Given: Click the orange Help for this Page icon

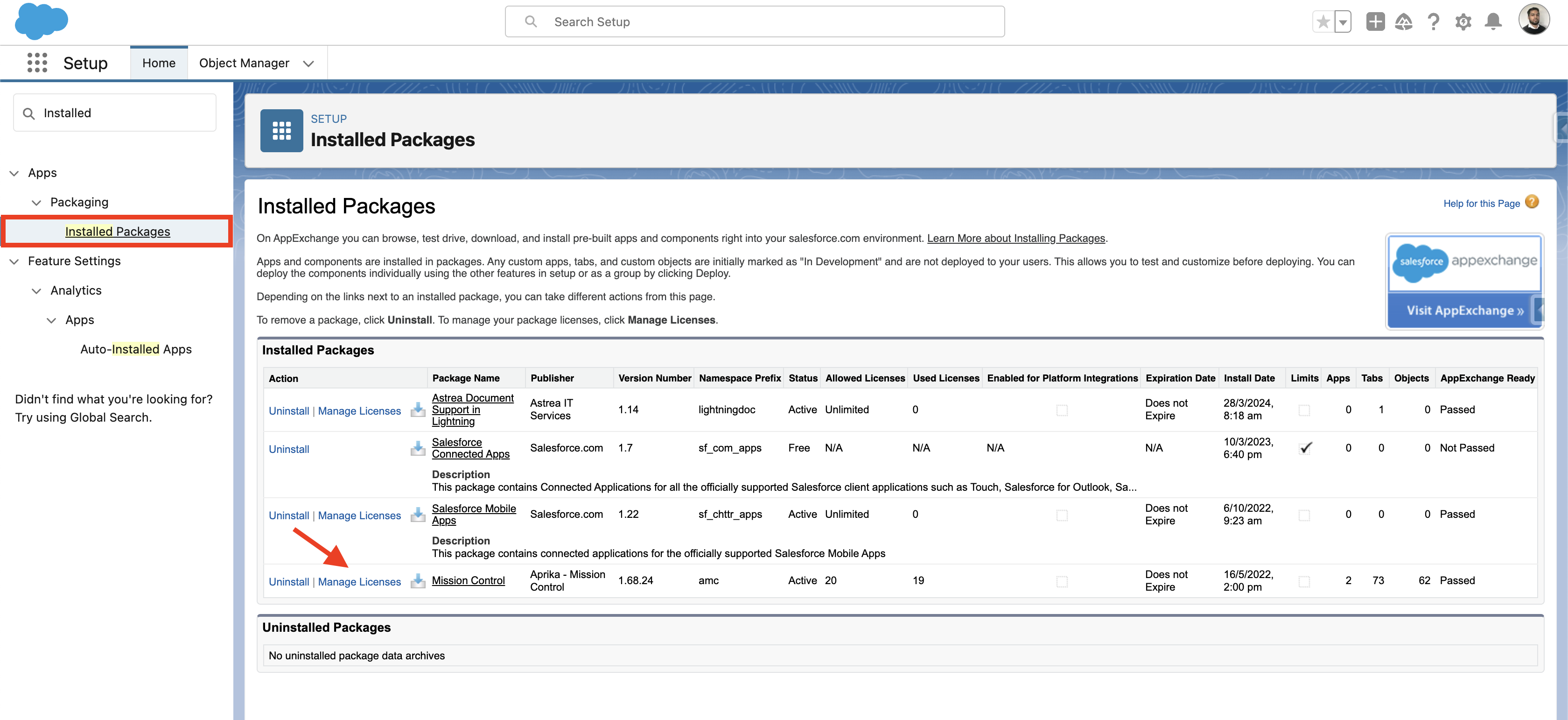Looking at the screenshot, I should (x=1532, y=202).
